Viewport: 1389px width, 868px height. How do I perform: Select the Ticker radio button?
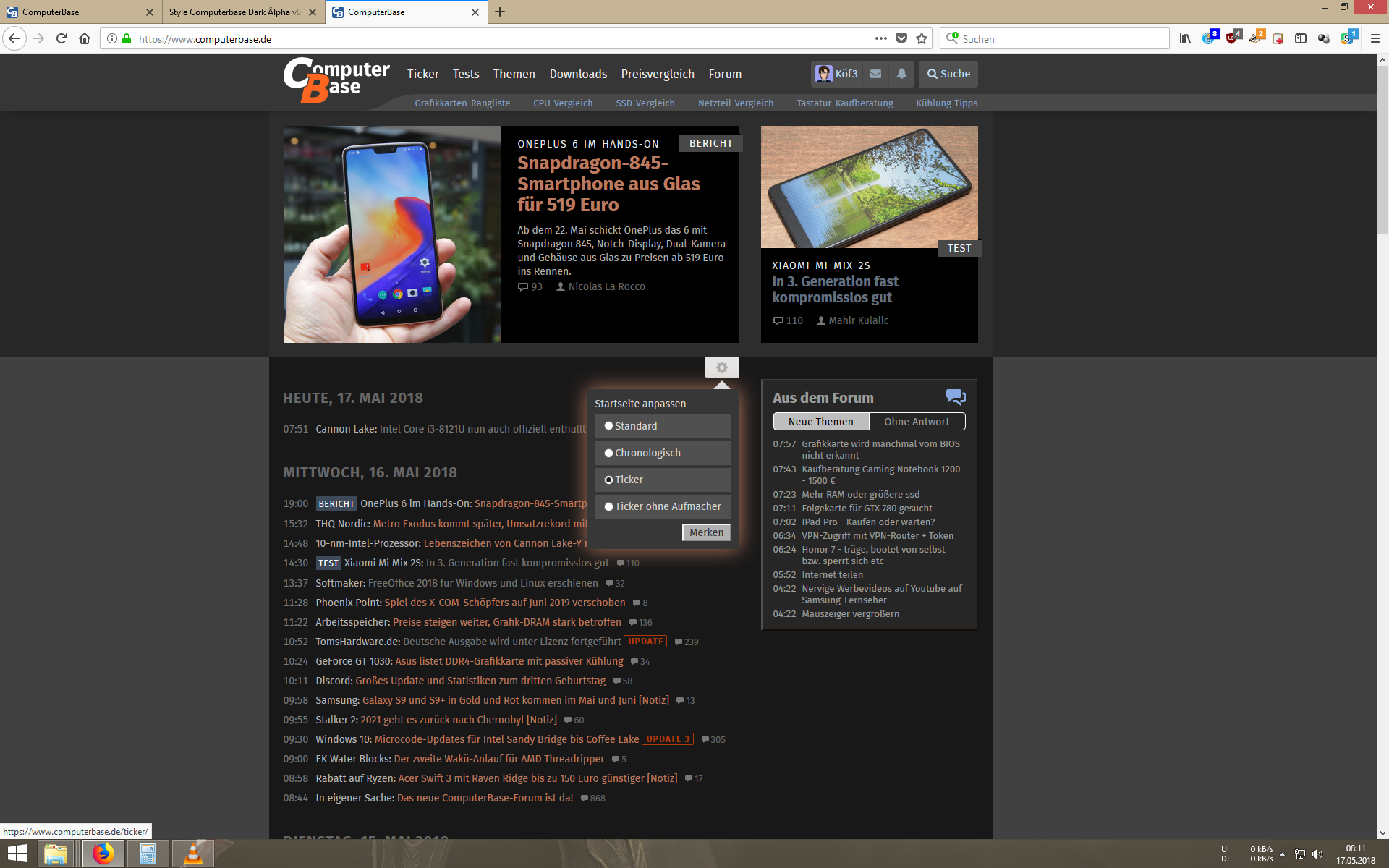(x=609, y=479)
